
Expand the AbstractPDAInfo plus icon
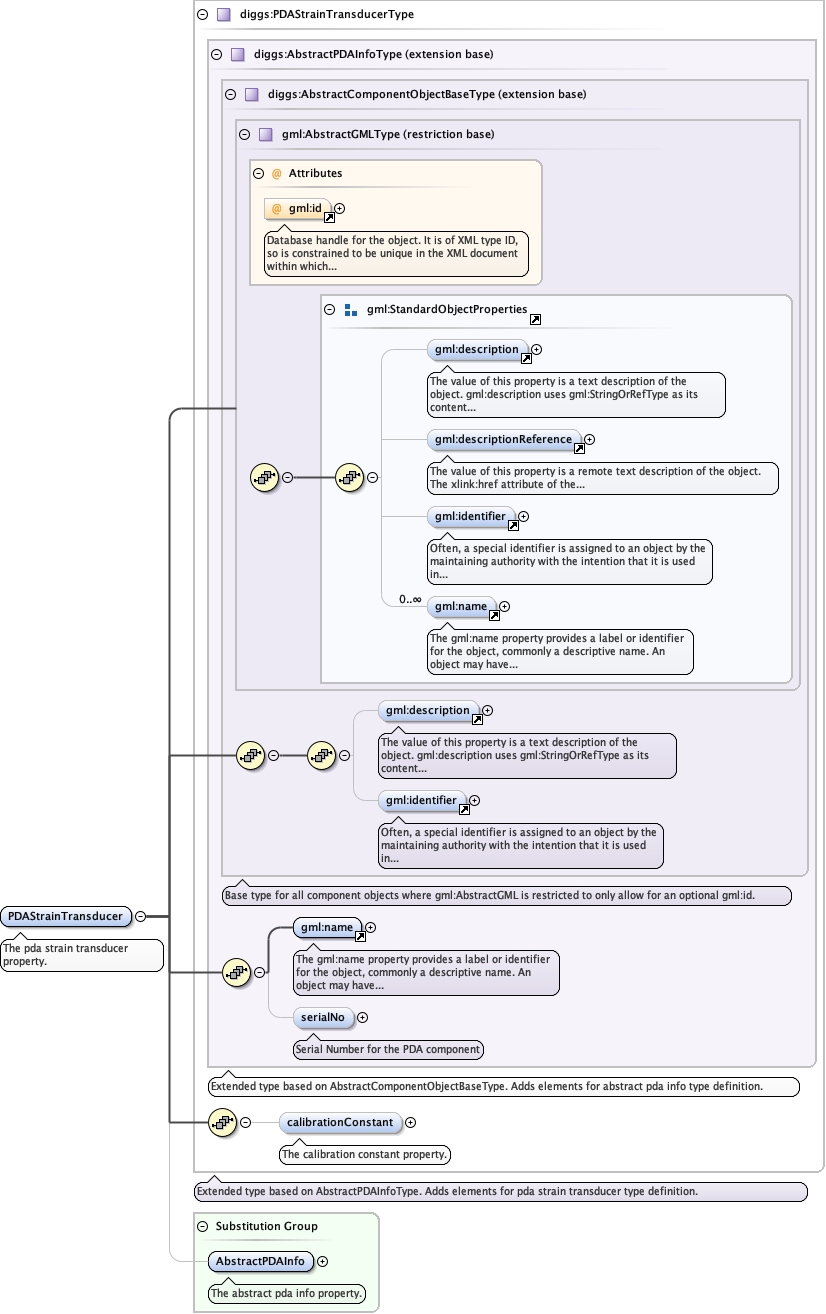point(322,1262)
